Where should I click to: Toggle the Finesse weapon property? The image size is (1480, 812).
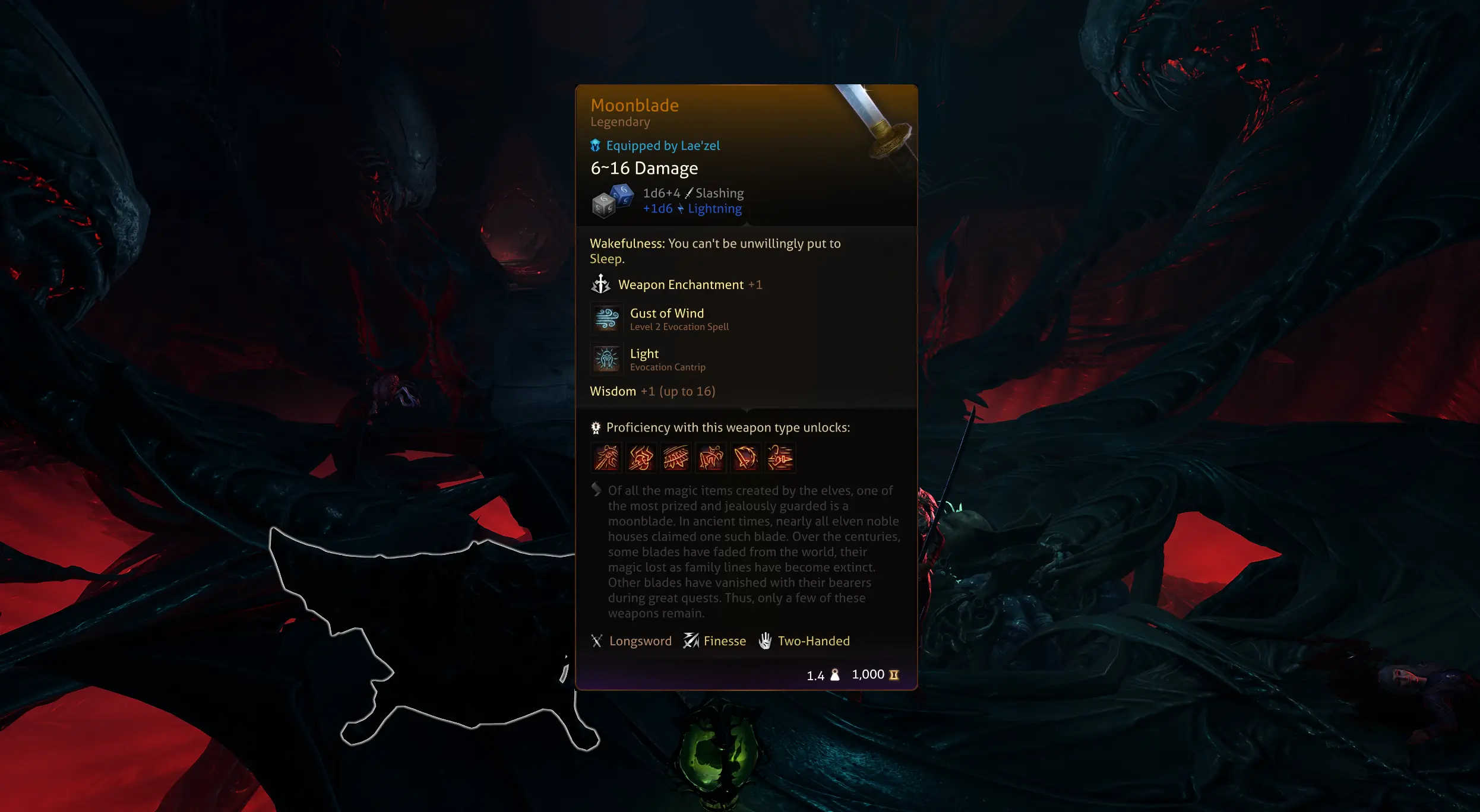(x=714, y=640)
